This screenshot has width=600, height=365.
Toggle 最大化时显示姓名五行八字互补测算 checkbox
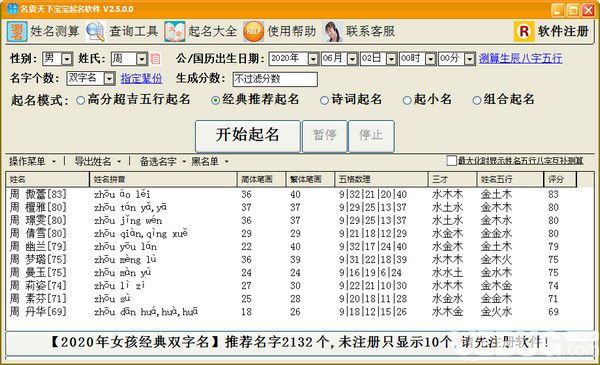(x=452, y=161)
